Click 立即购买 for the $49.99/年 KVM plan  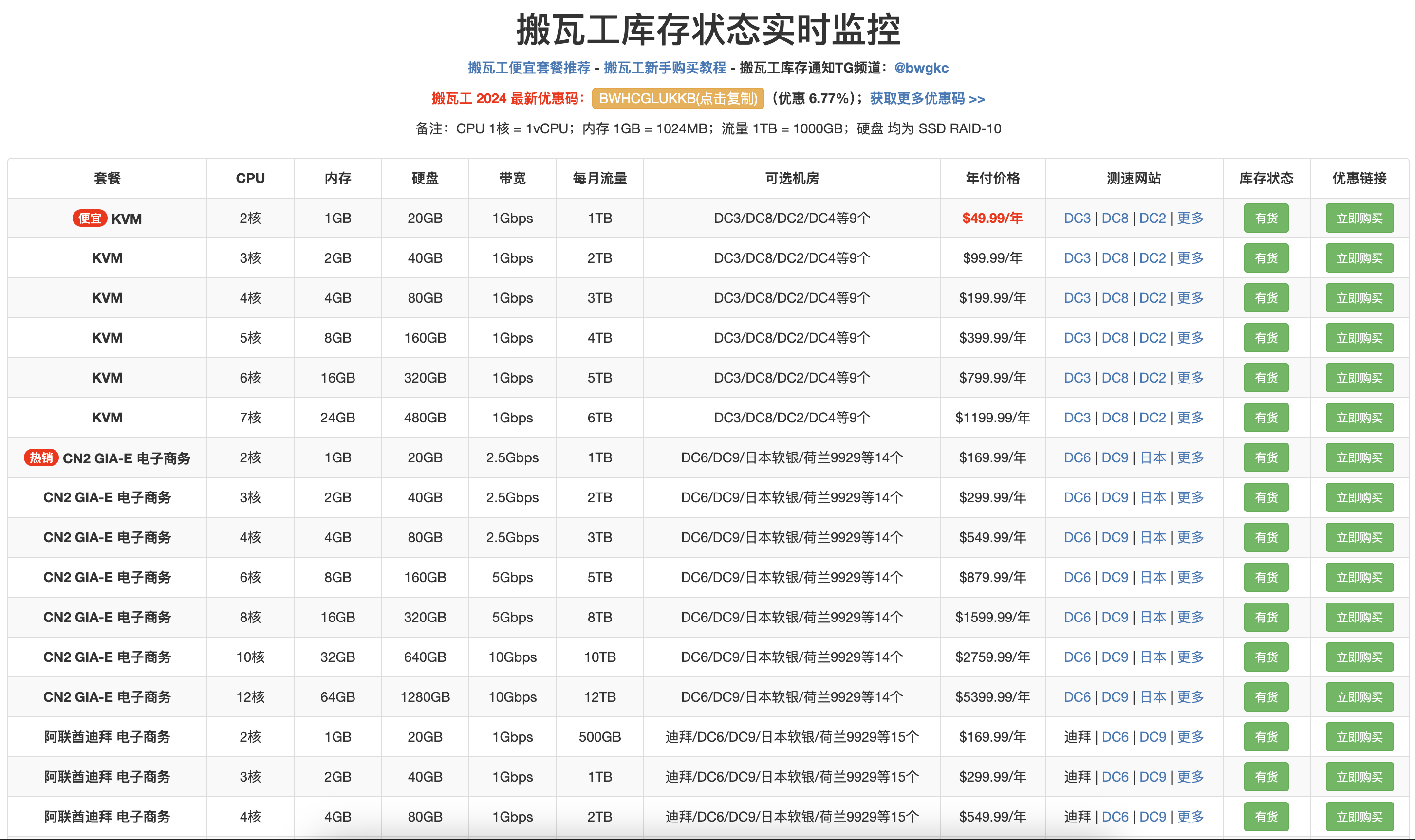pos(1359,219)
